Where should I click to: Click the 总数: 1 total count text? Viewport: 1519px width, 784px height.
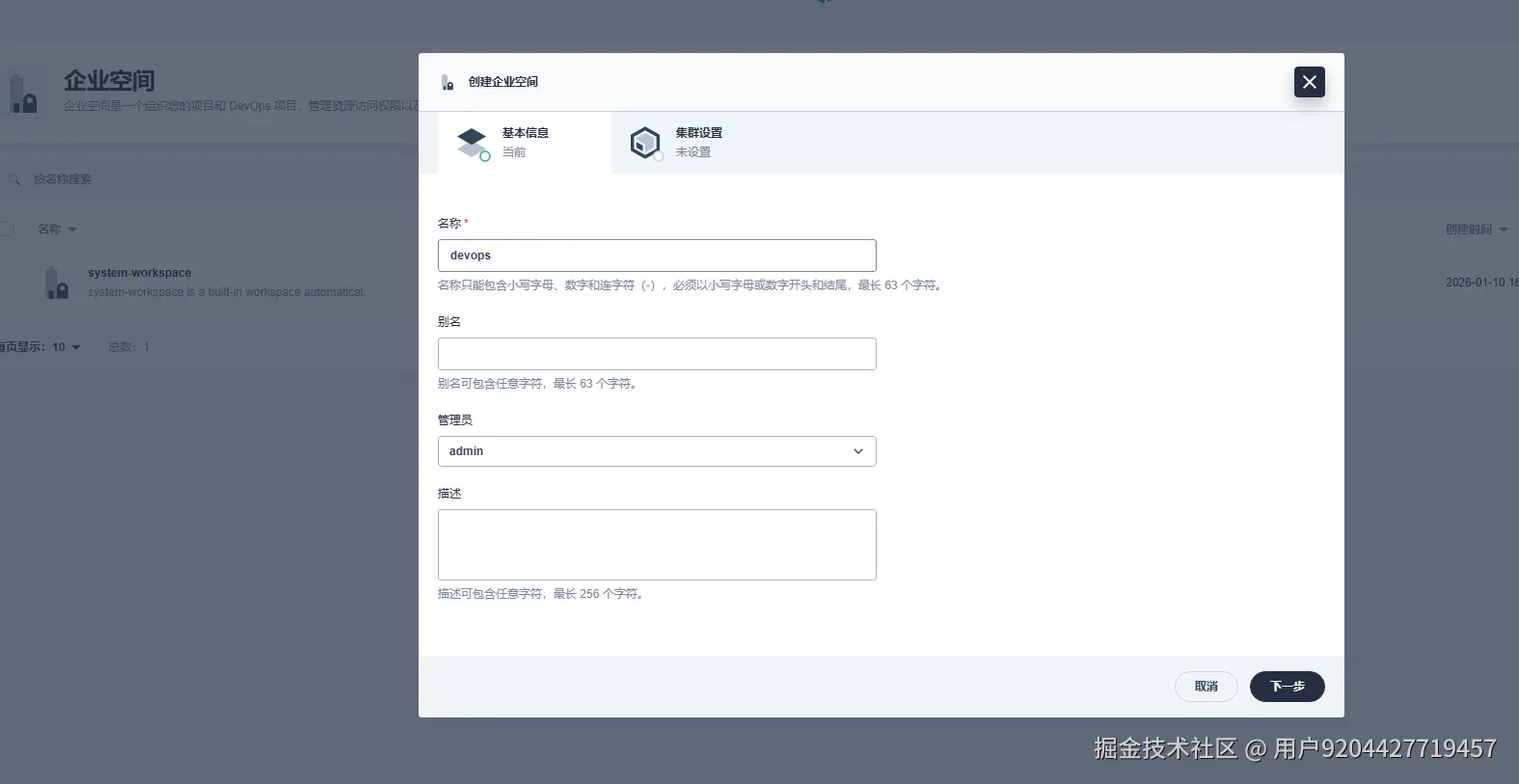click(x=129, y=347)
